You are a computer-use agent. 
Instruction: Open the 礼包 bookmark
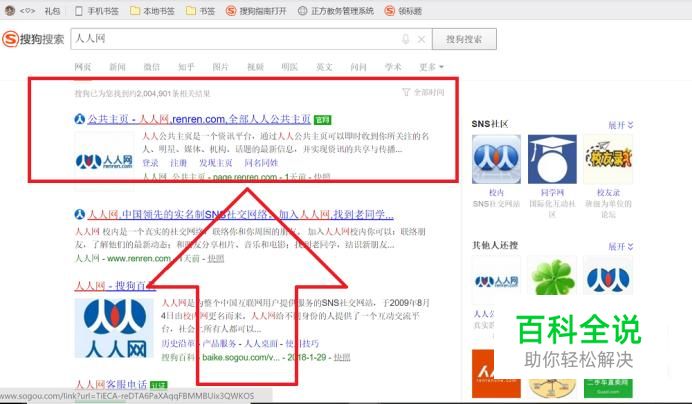[x=52, y=11]
